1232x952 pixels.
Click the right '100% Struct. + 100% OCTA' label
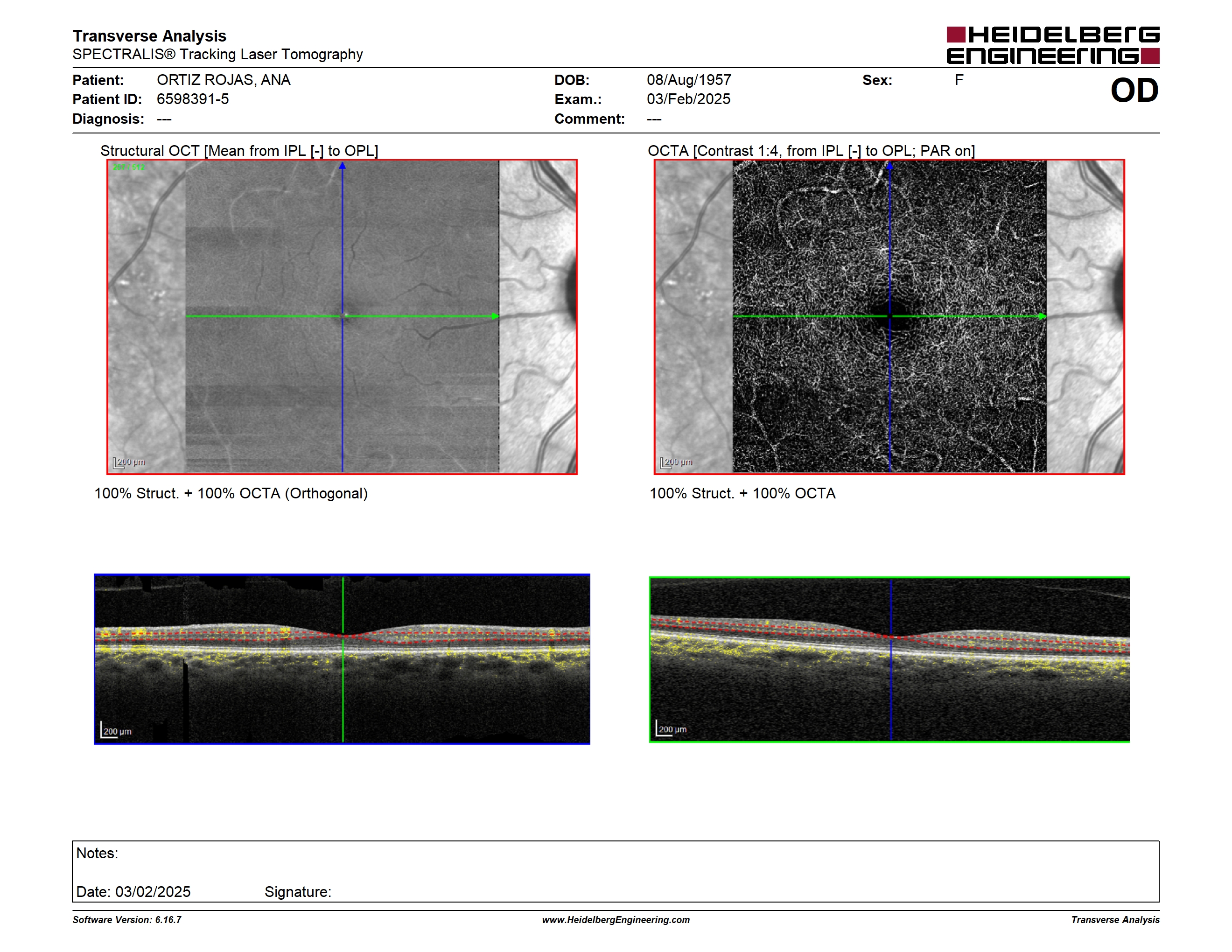pos(742,493)
